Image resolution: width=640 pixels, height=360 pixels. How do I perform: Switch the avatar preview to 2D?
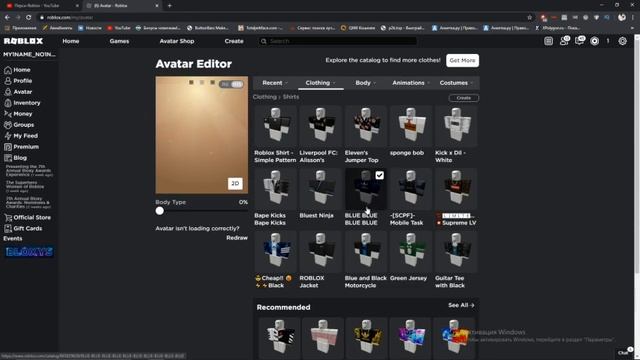tap(235, 184)
